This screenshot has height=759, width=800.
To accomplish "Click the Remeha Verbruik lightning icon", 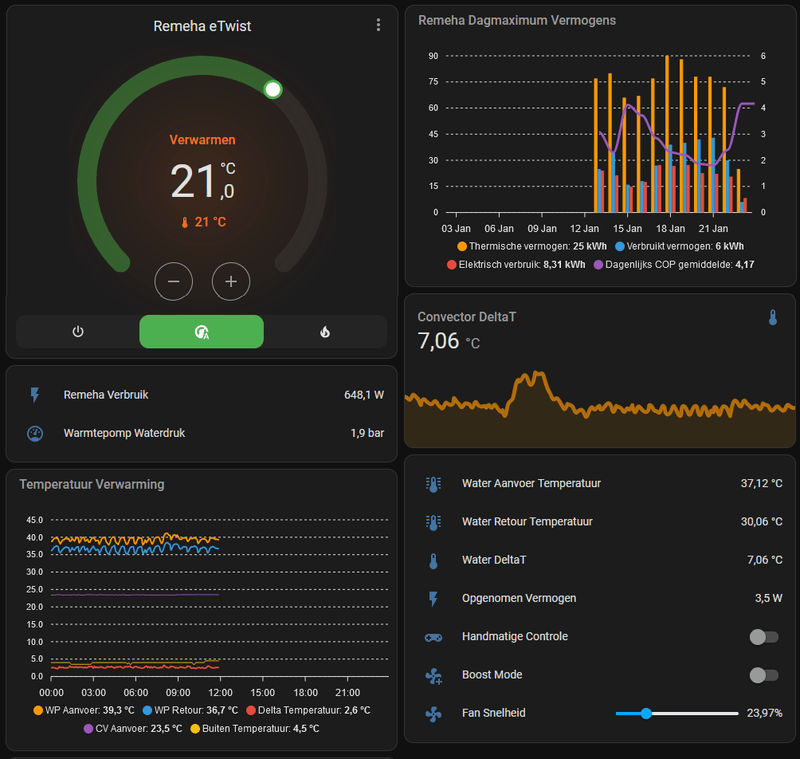I will click(x=35, y=395).
